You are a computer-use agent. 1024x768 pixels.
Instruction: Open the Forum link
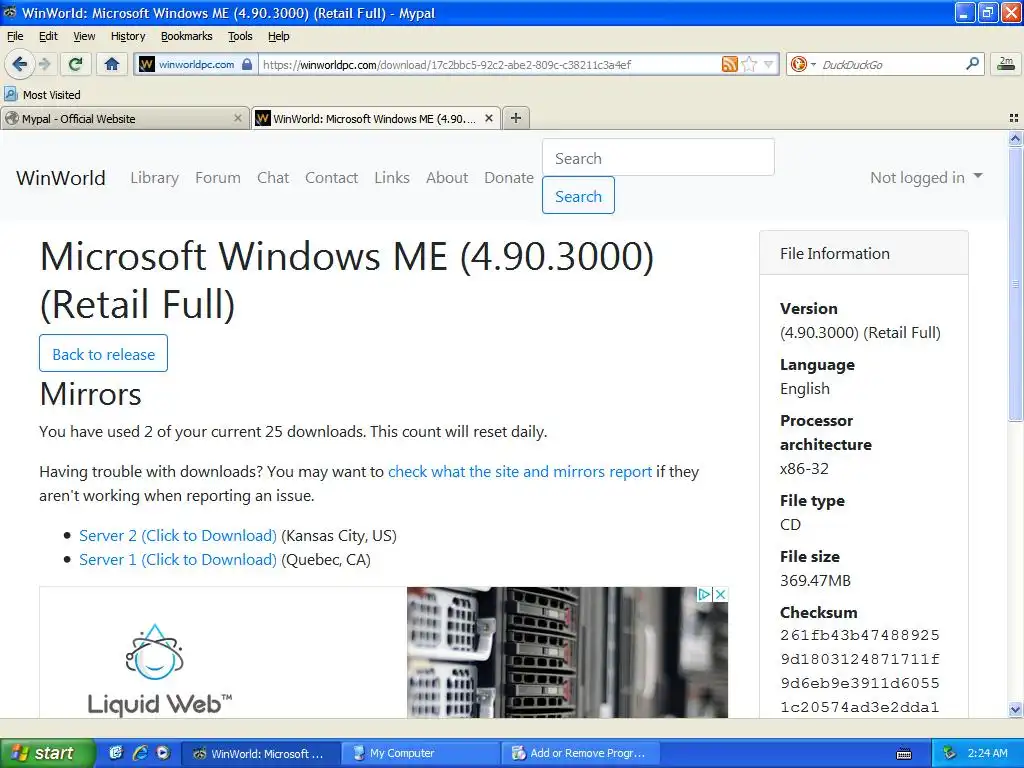(x=217, y=178)
